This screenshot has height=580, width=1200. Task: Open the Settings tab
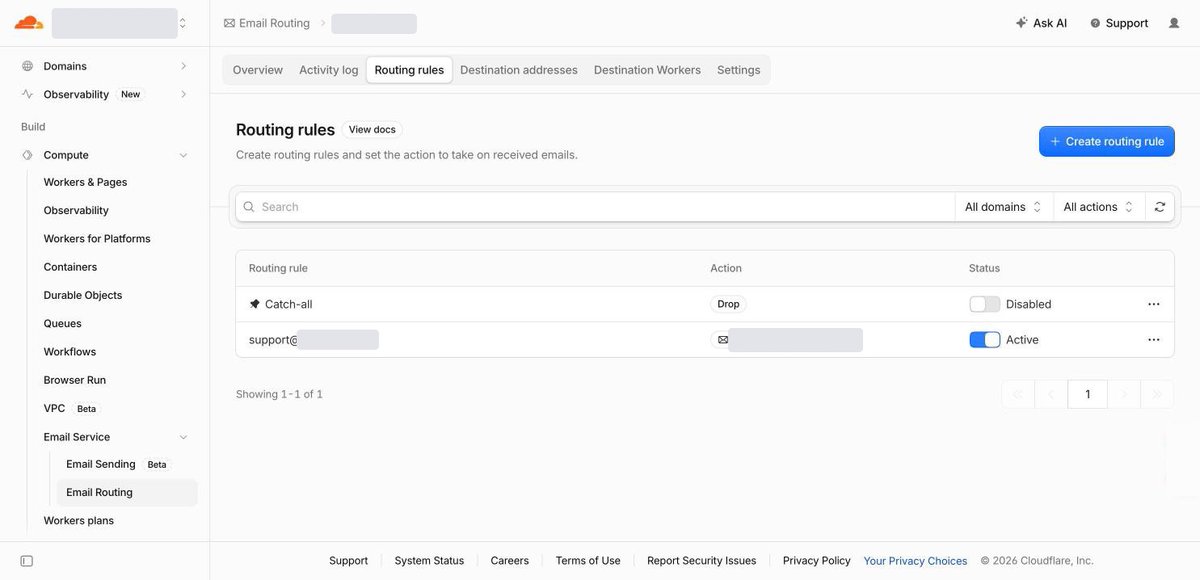(x=739, y=70)
